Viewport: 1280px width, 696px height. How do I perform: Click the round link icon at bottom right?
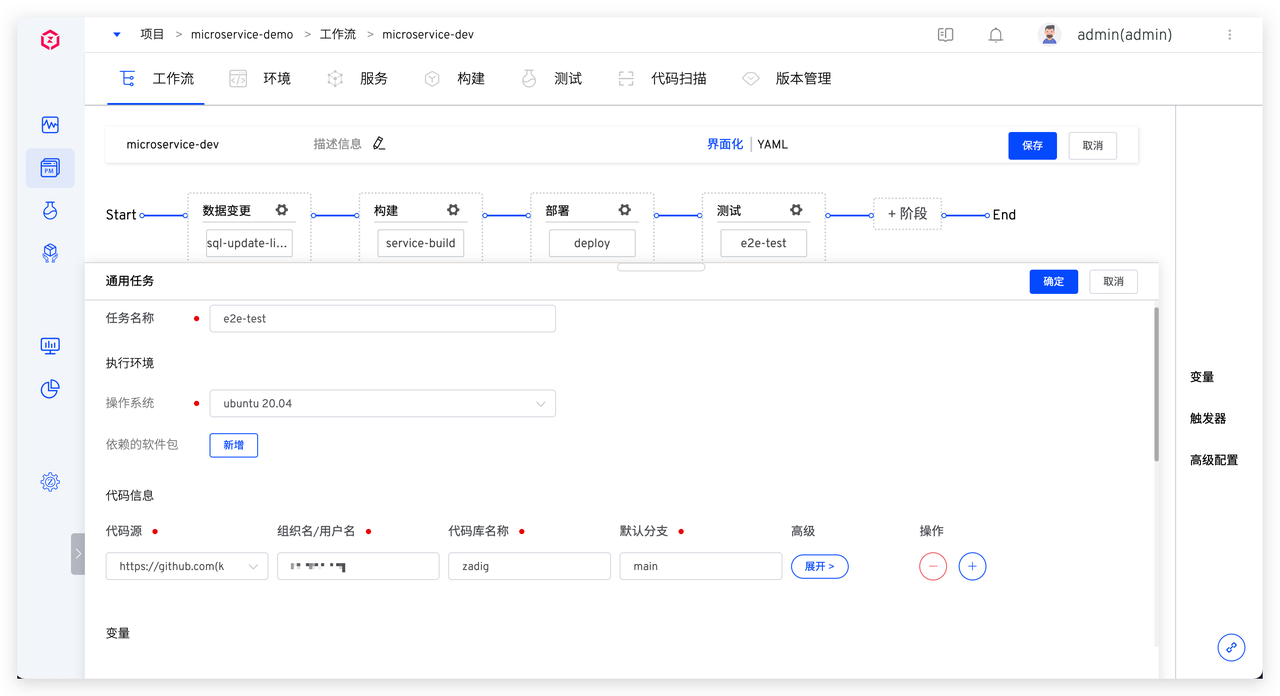(1231, 647)
